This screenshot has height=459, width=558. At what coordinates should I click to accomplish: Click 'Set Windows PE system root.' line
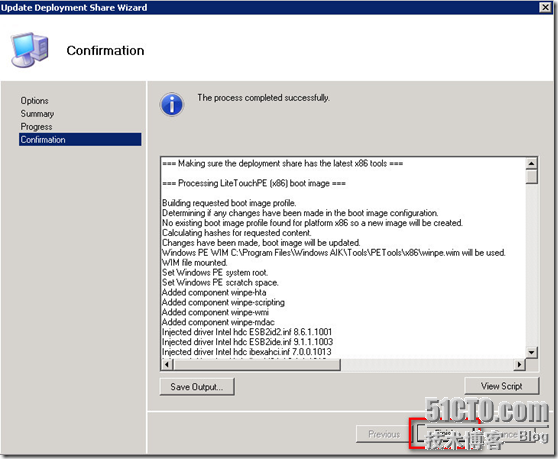(x=215, y=273)
